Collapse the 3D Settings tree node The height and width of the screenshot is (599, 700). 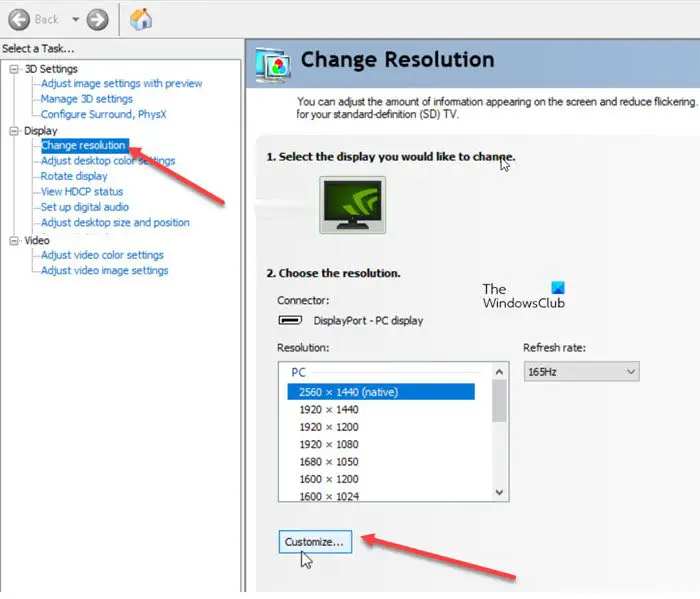coord(14,69)
